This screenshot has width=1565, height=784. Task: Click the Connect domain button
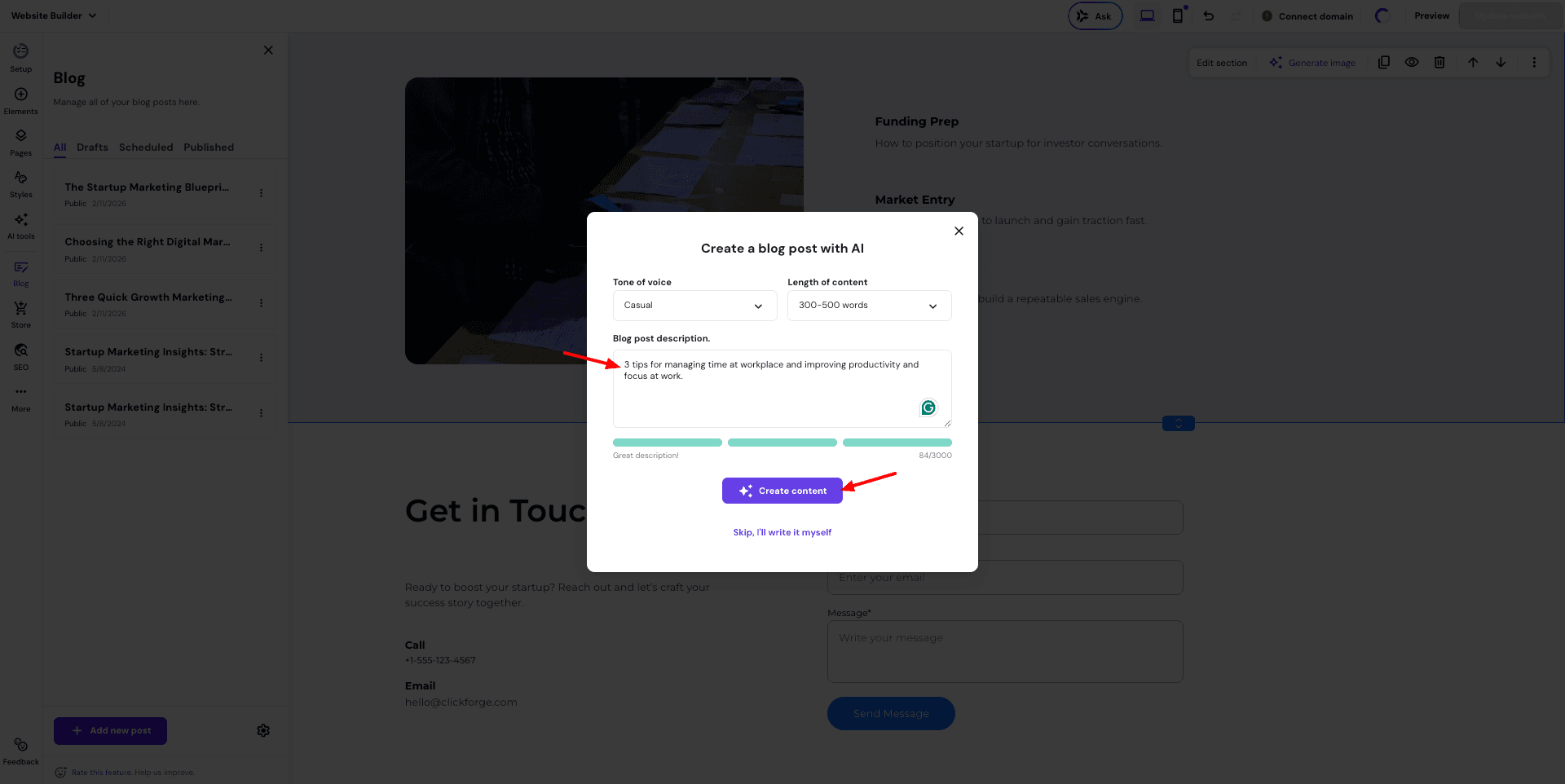coord(1307,15)
